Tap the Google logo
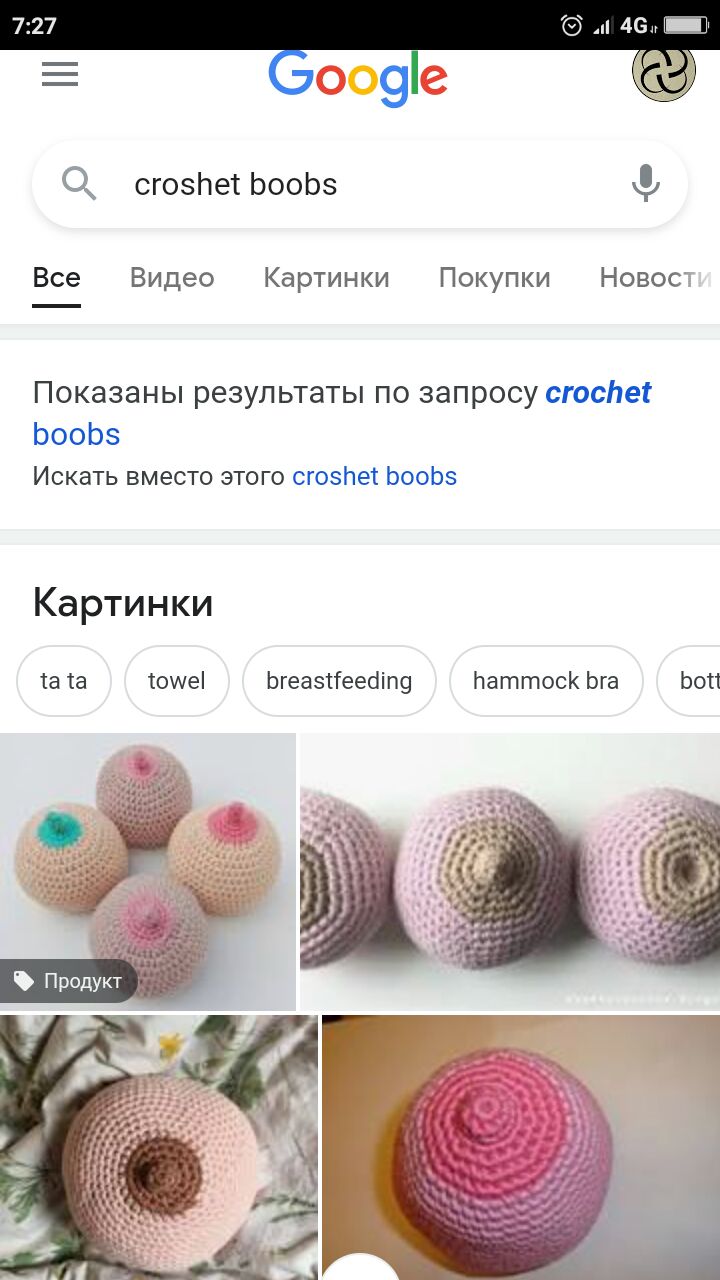 [x=358, y=78]
